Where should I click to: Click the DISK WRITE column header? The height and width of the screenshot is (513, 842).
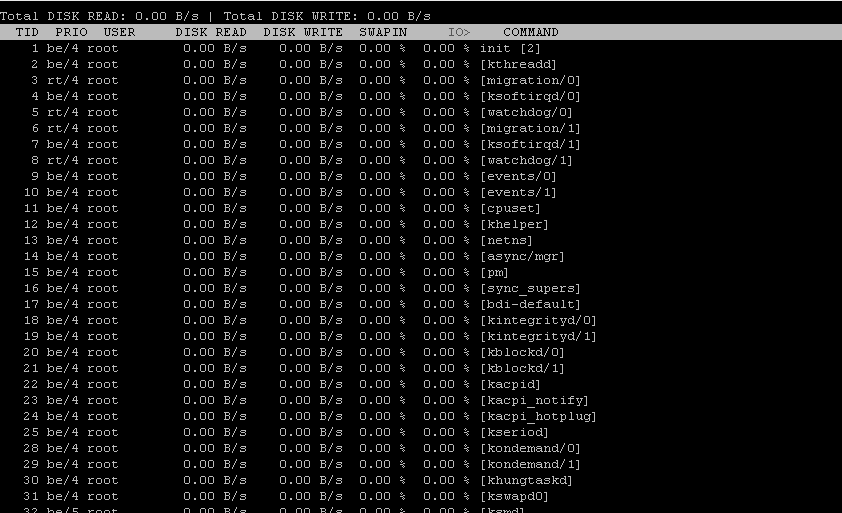[x=303, y=32]
